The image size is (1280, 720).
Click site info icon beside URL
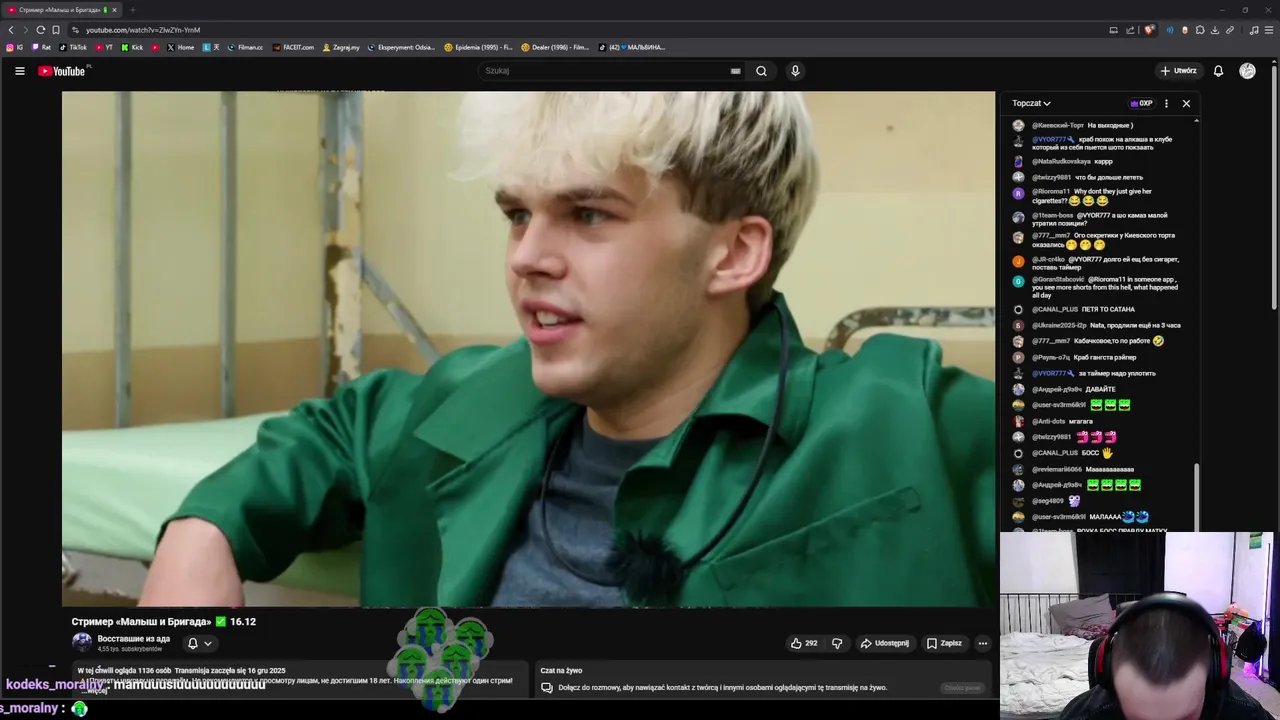pyautogui.click(x=75, y=30)
